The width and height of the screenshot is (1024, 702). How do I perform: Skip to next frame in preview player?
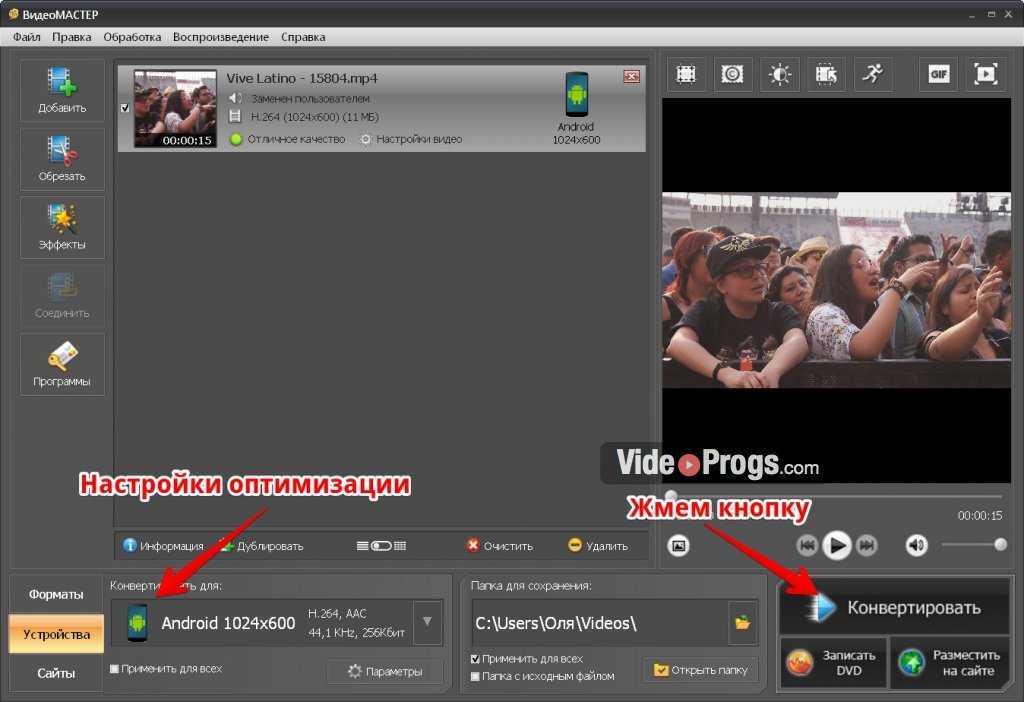(x=867, y=545)
